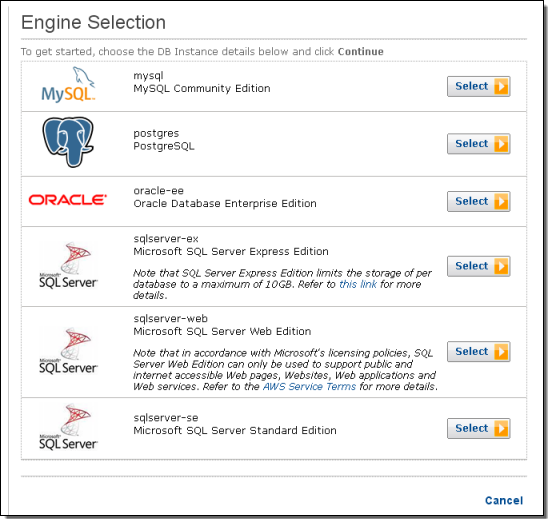The image size is (548, 519).
Task: Click orange arrow on postgres Select button
Action: coord(501,144)
